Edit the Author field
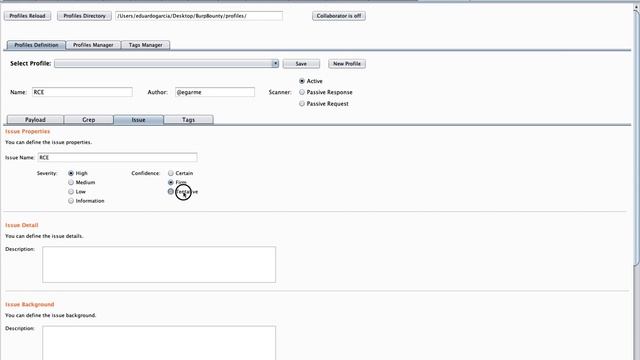 [215, 92]
